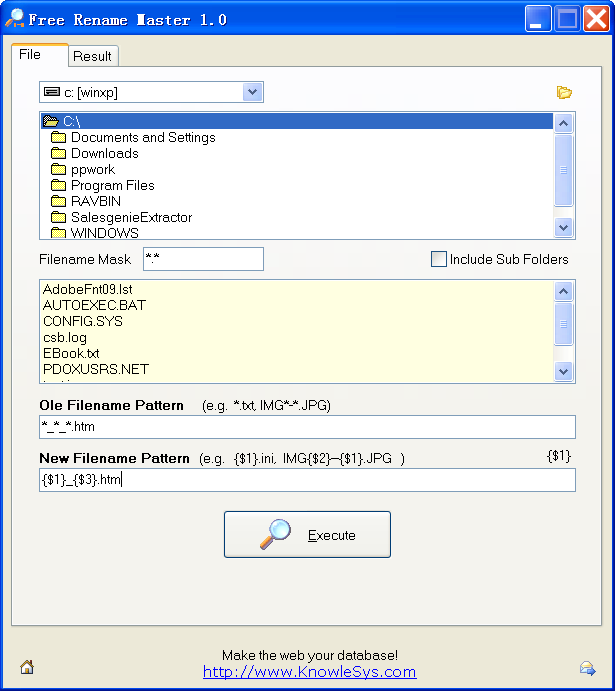The image size is (615, 691).
Task: Open the Program Files folder
Action: tap(112, 185)
